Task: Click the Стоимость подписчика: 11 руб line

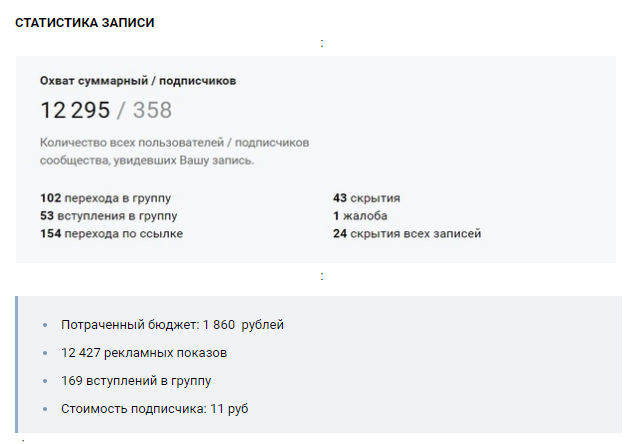Action: pos(155,409)
